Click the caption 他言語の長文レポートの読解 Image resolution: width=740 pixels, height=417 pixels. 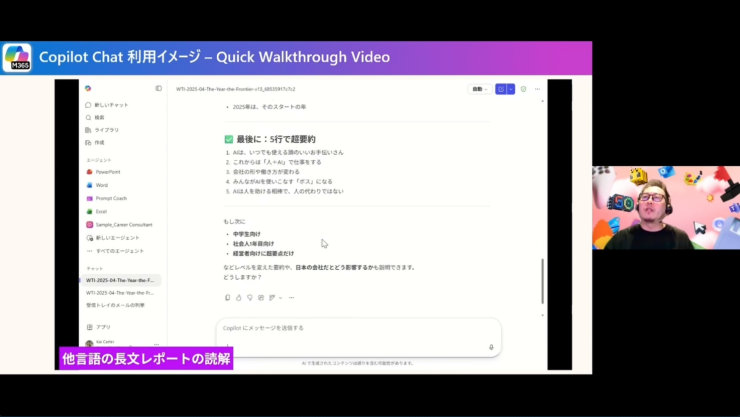146,359
